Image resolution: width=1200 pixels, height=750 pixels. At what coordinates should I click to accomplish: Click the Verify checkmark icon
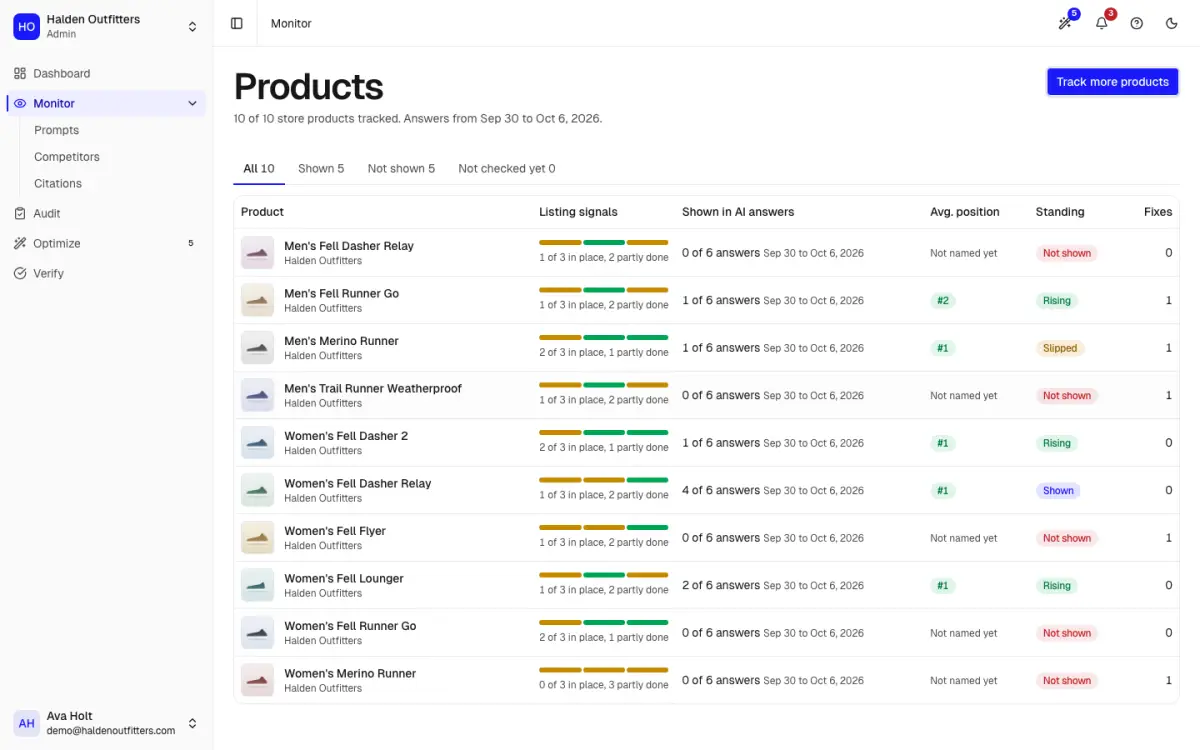[x=20, y=273]
